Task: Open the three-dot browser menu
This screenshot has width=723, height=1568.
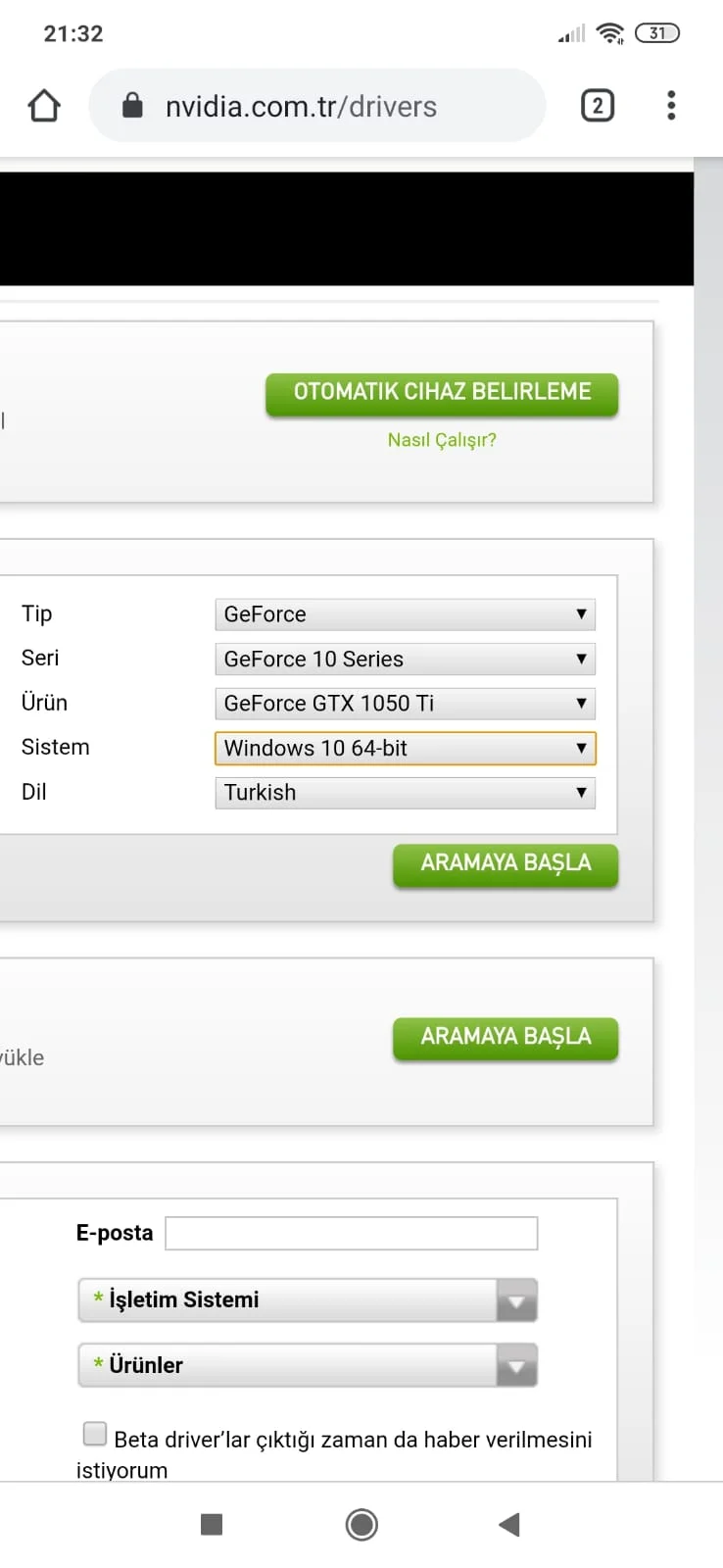Action: click(x=671, y=106)
